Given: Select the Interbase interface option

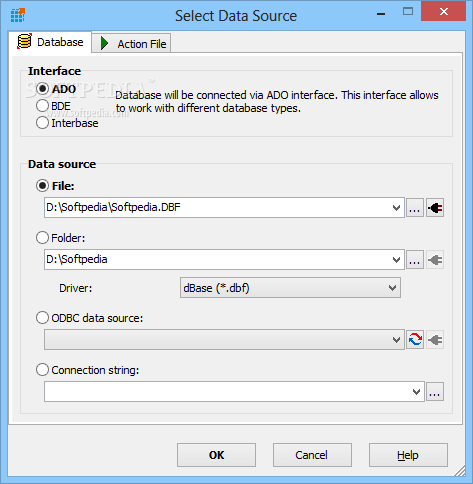Looking at the screenshot, I should [x=67, y=123].
